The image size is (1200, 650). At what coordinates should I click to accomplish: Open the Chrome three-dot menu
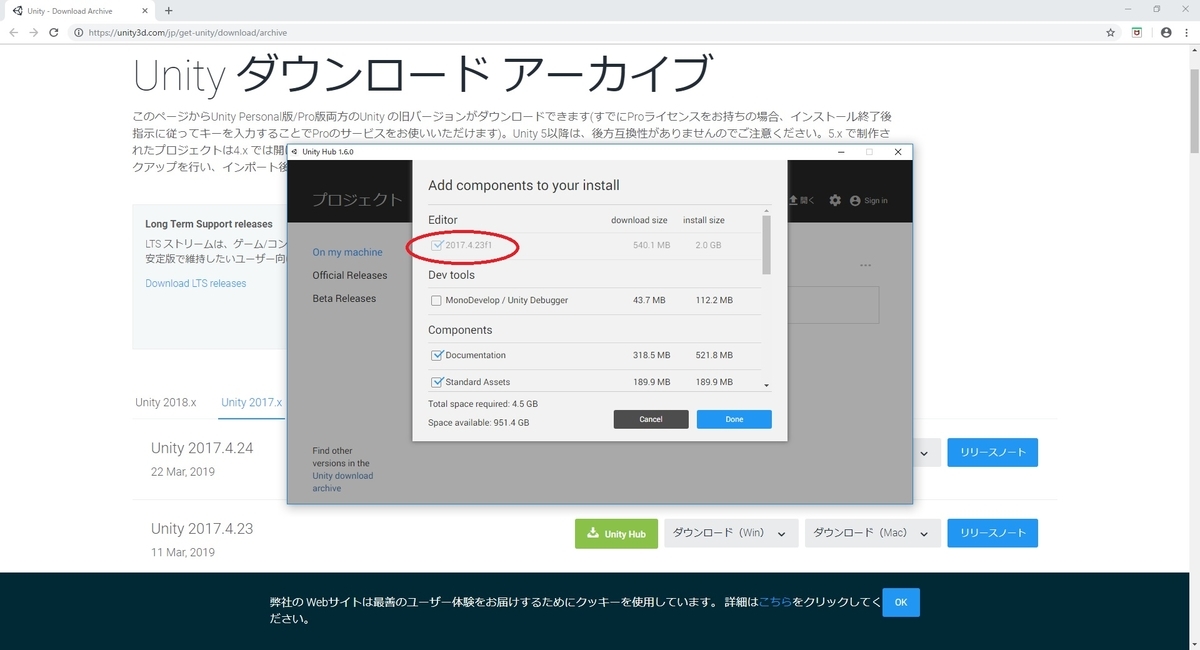pyautogui.click(x=1187, y=32)
